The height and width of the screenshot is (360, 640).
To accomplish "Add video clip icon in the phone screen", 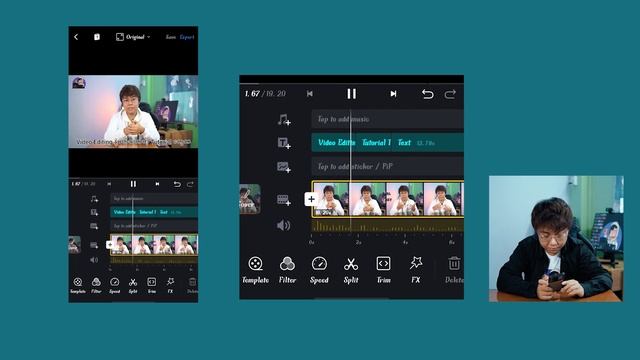I will pos(94,245).
